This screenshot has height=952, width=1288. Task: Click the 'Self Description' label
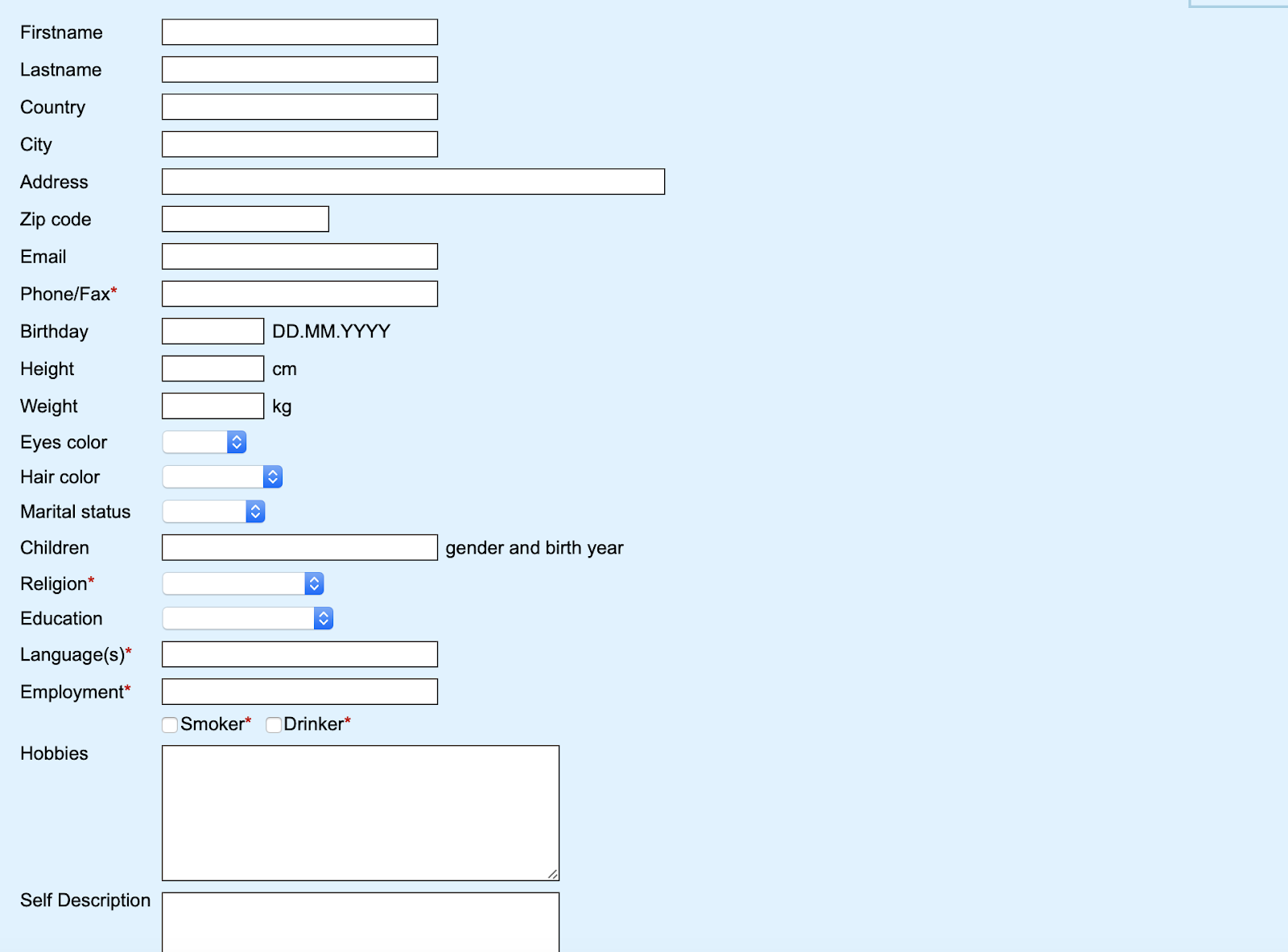85,900
